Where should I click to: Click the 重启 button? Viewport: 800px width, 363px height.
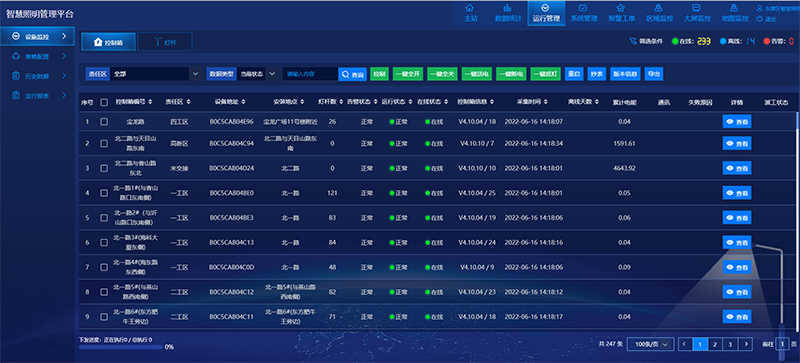[x=574, y=74]
